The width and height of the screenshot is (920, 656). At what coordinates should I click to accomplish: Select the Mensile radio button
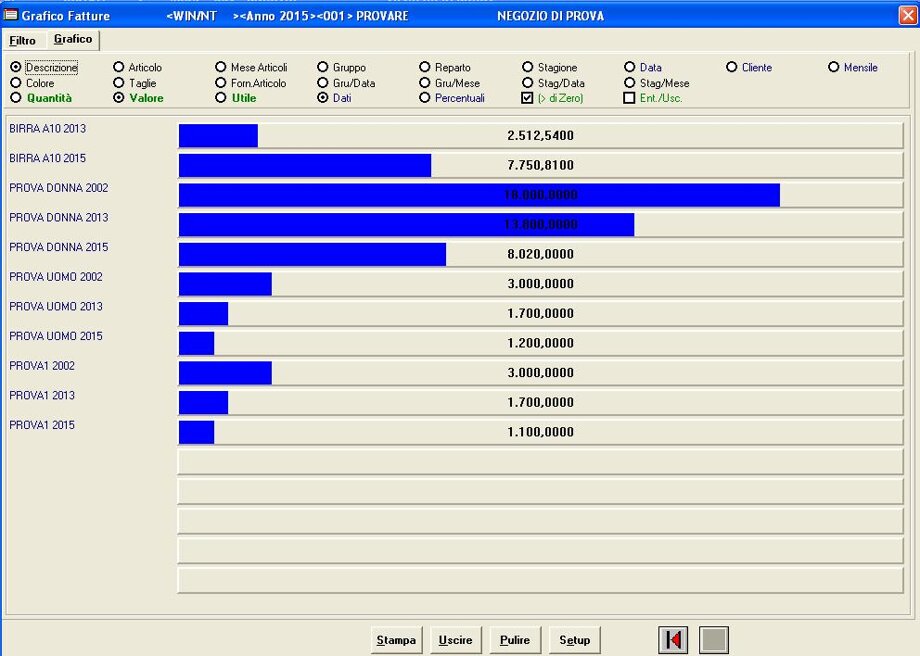pos(834,68)
